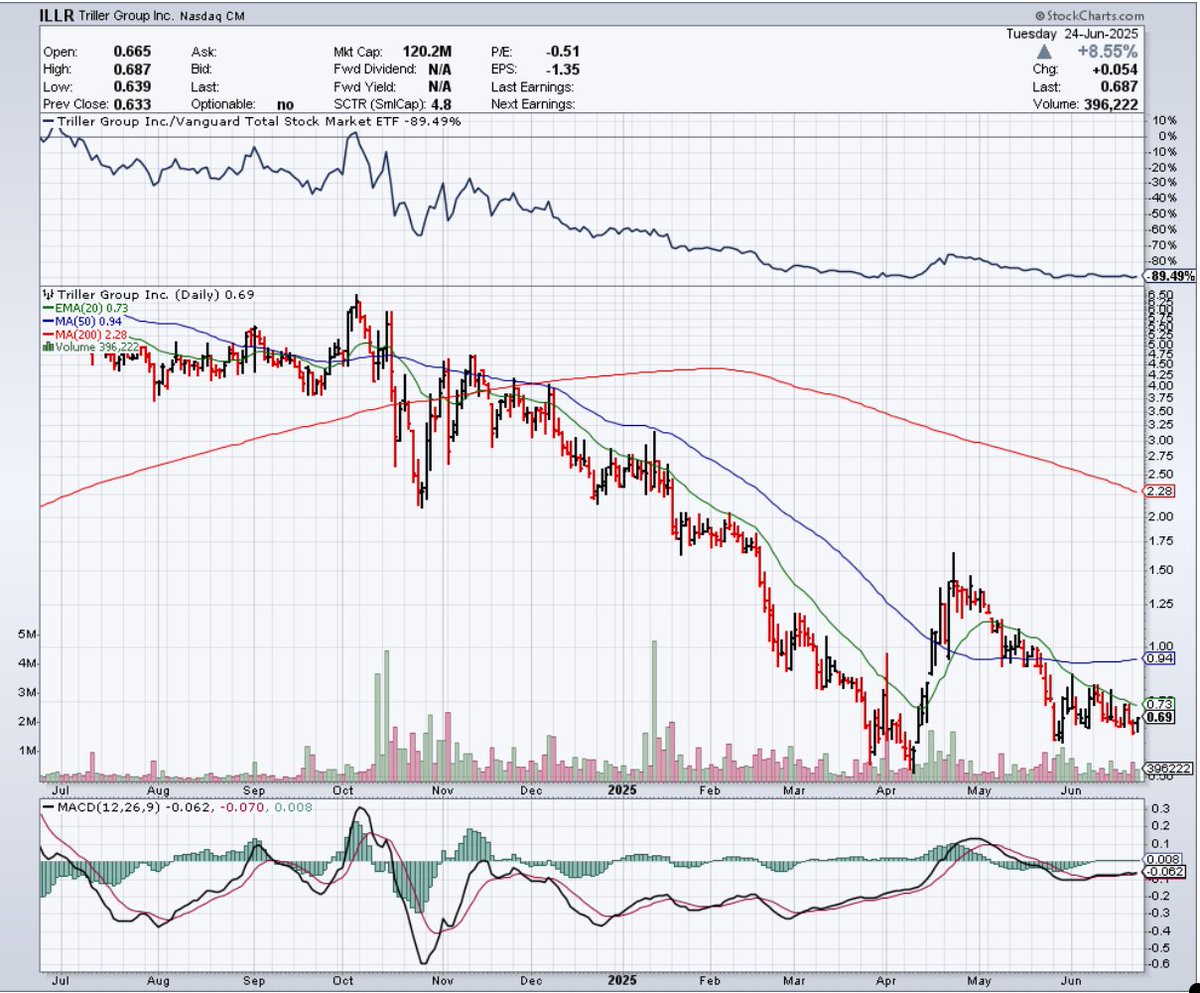Click the 'Tuesday 24-Jun-2025' date
This screenshot has width=1200, height=993.
click(x=1074, y=34)
